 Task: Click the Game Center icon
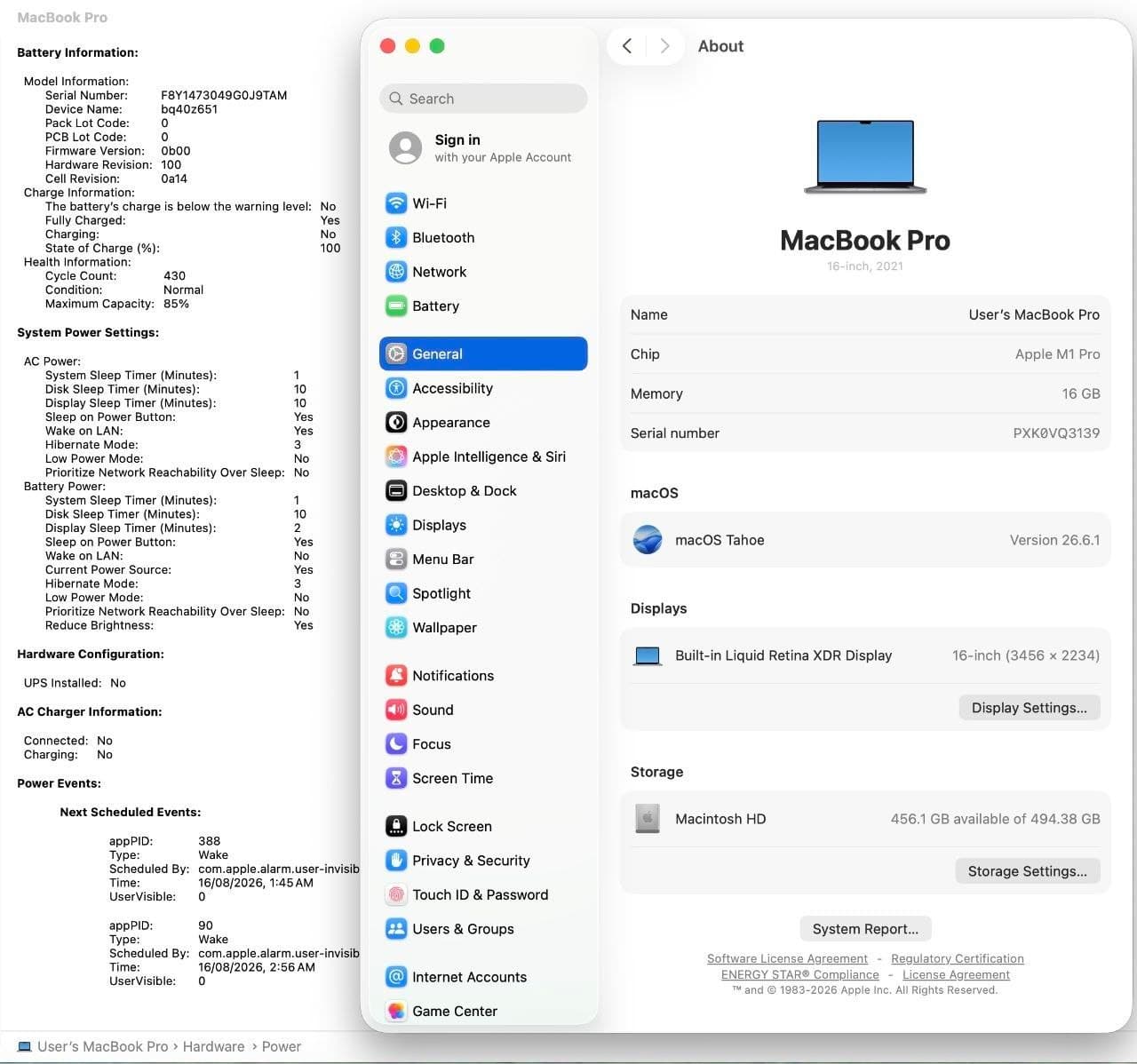tap(396, 1011)
